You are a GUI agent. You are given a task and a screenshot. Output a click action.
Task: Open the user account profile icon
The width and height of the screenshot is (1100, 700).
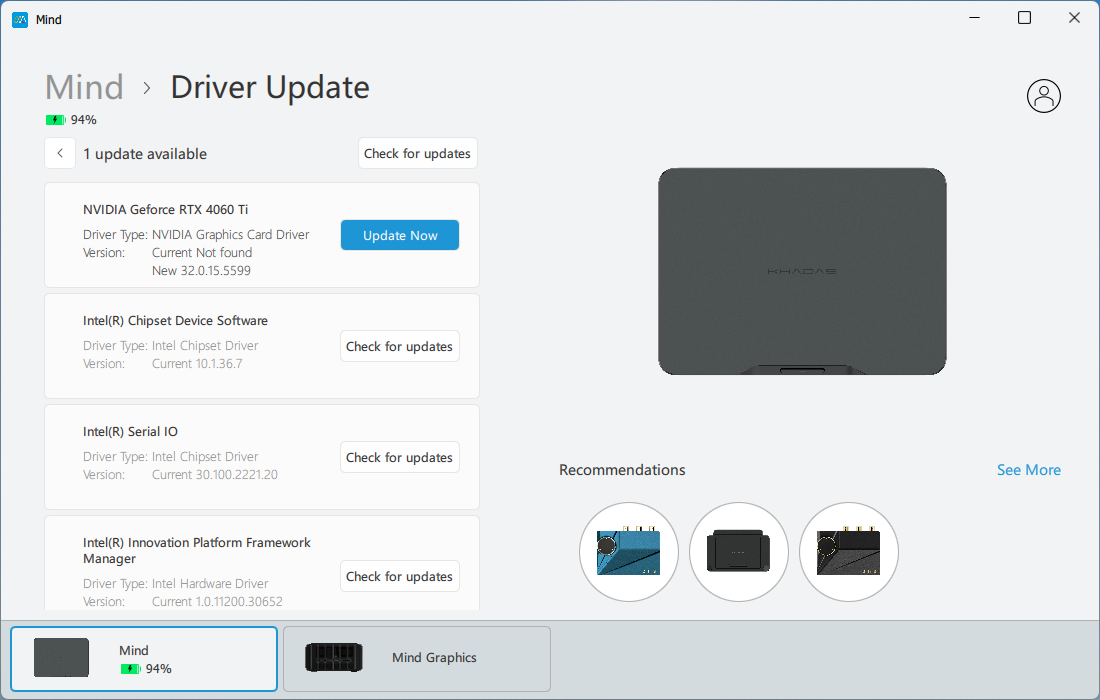coord(1043,96)
